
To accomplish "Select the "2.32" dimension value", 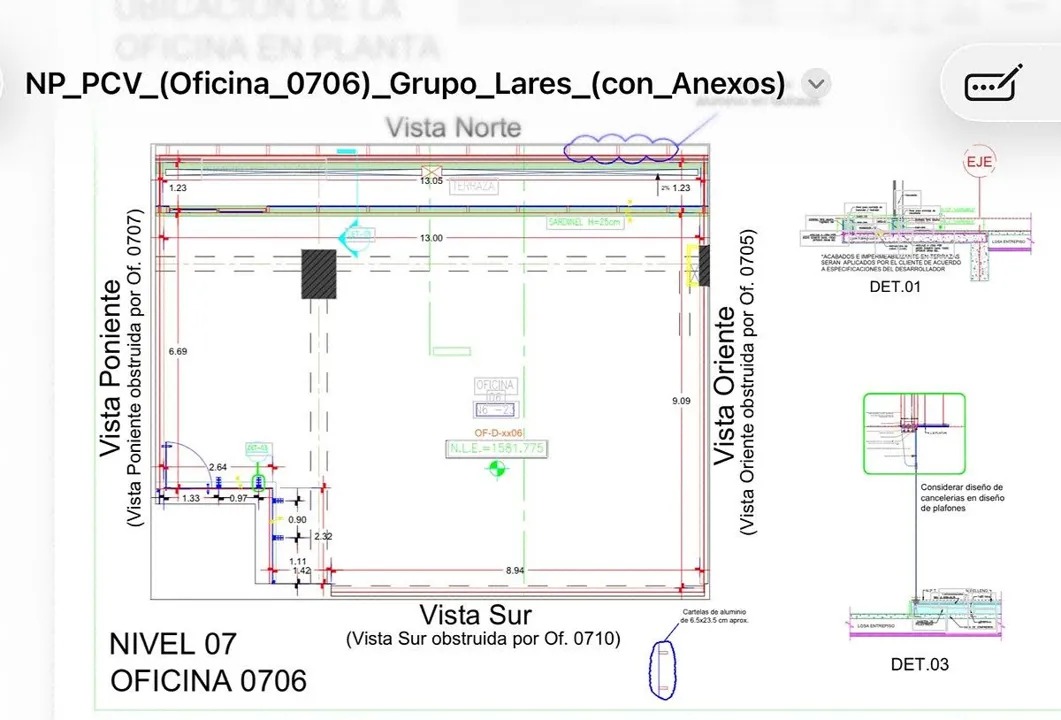I will pyautogui.click(x=323, y=536).
